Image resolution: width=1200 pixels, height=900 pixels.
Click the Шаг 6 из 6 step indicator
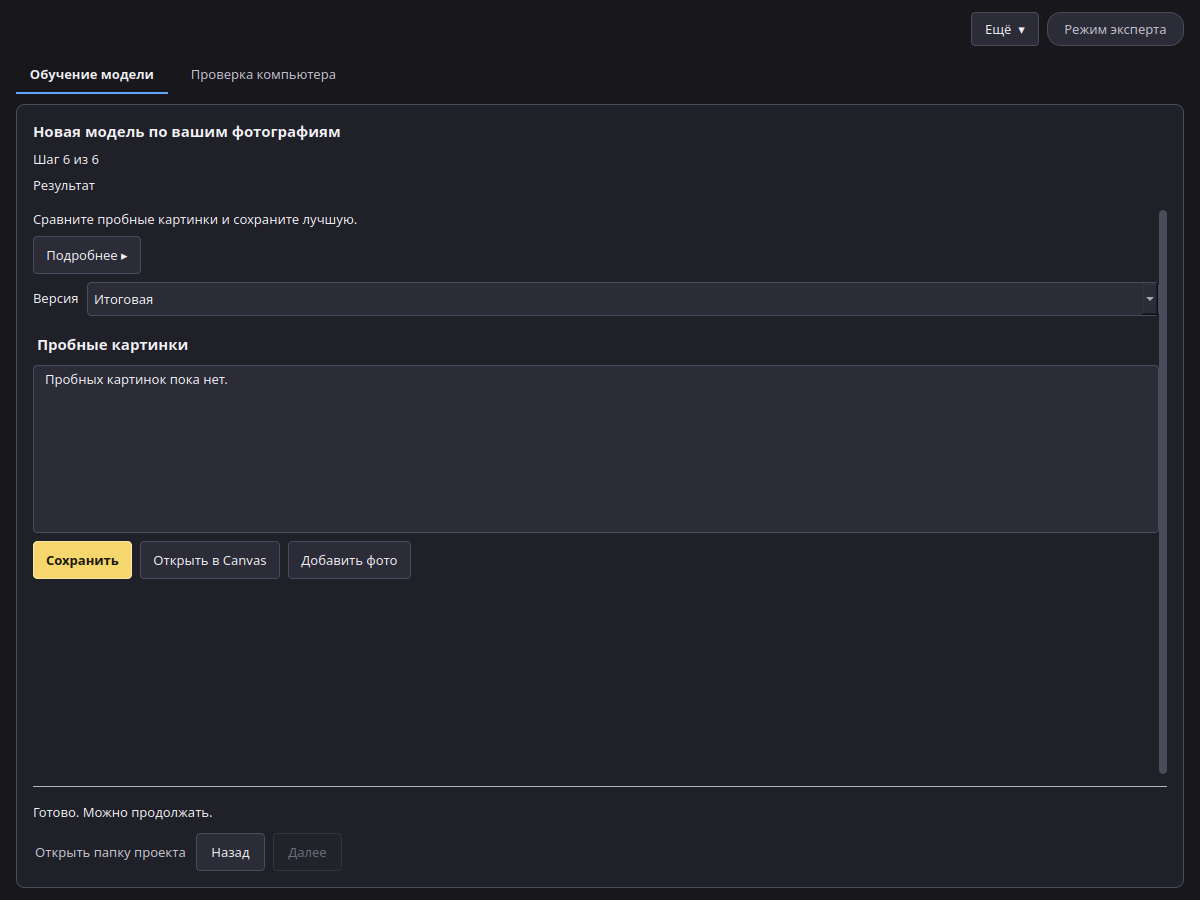click(x=66, y=159)
